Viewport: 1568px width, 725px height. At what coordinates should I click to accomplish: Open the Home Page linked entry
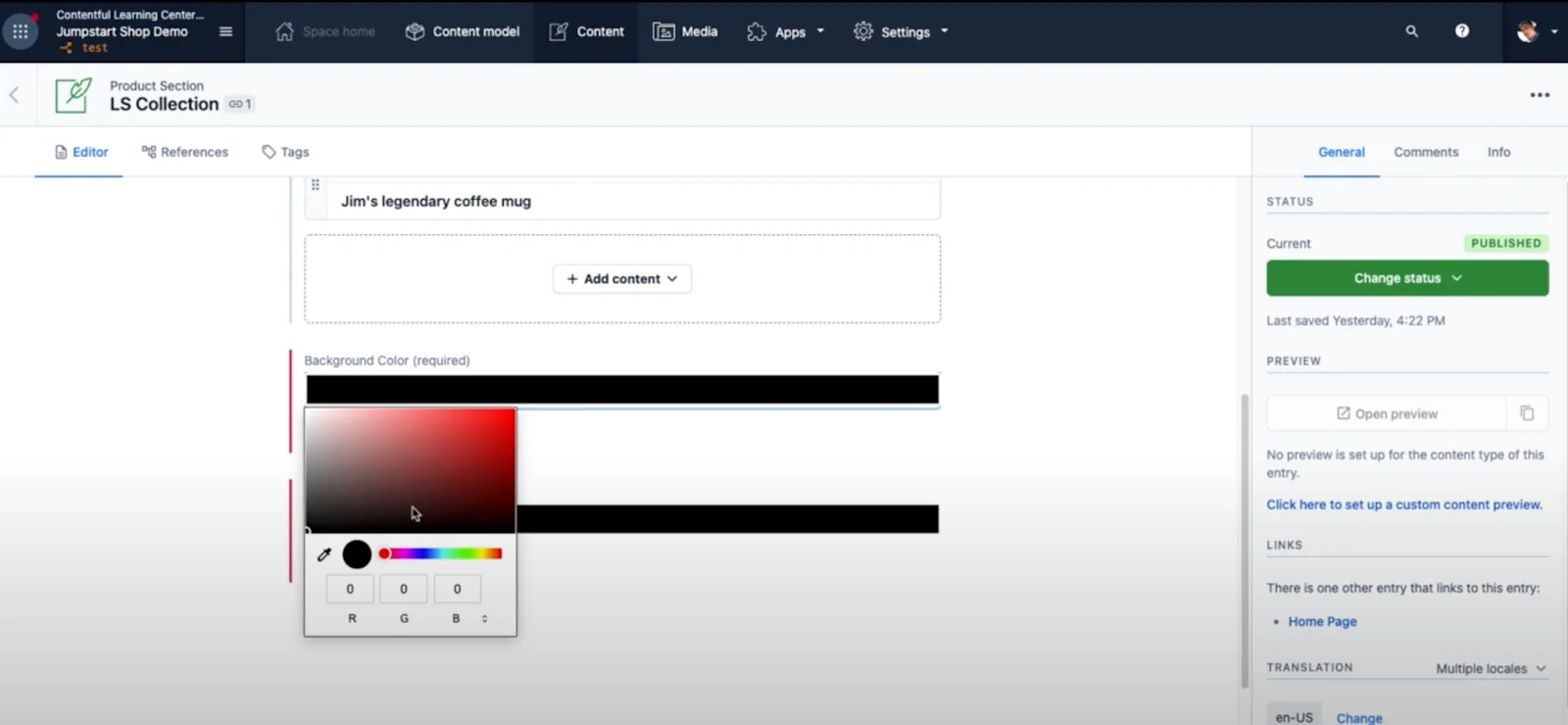tap(1322, 621)
